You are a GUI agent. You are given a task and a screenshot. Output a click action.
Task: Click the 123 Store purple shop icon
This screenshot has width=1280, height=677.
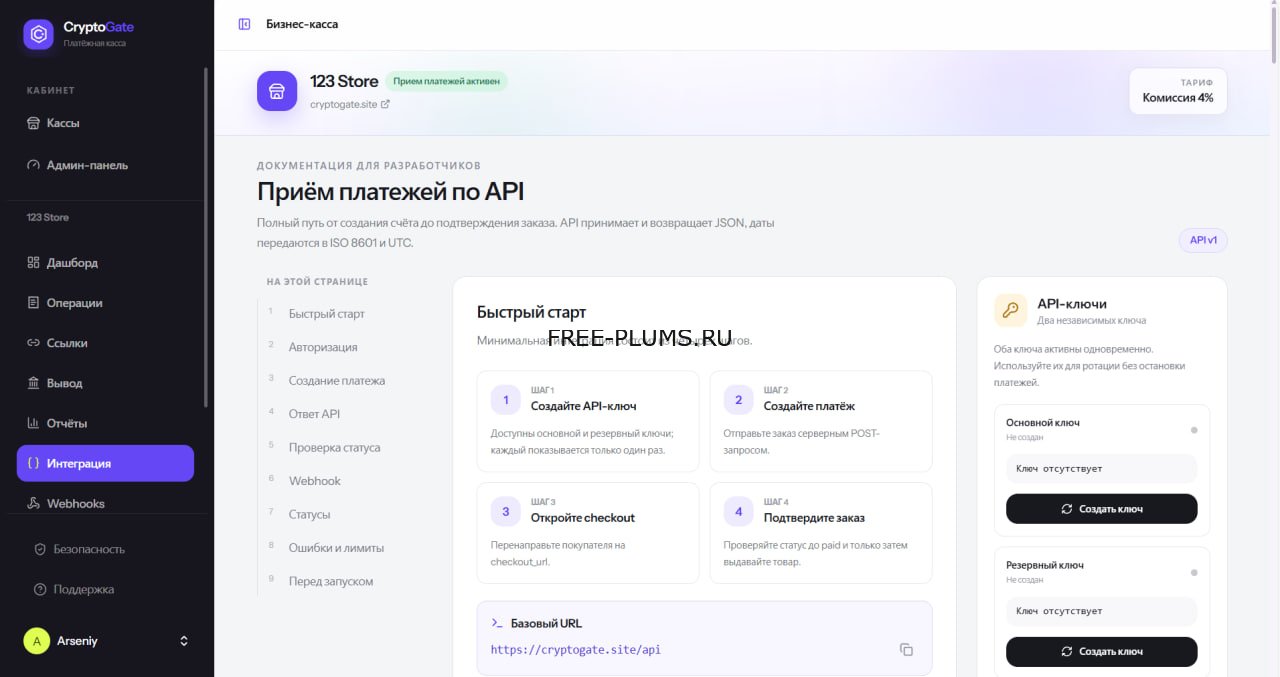277,91
